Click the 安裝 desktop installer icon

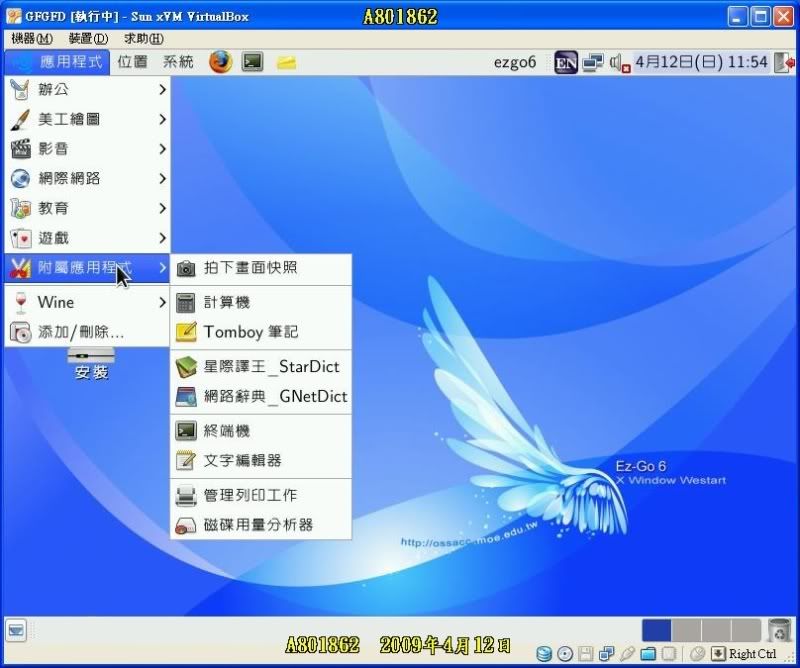pyautogui.click(x=91, y=363)
